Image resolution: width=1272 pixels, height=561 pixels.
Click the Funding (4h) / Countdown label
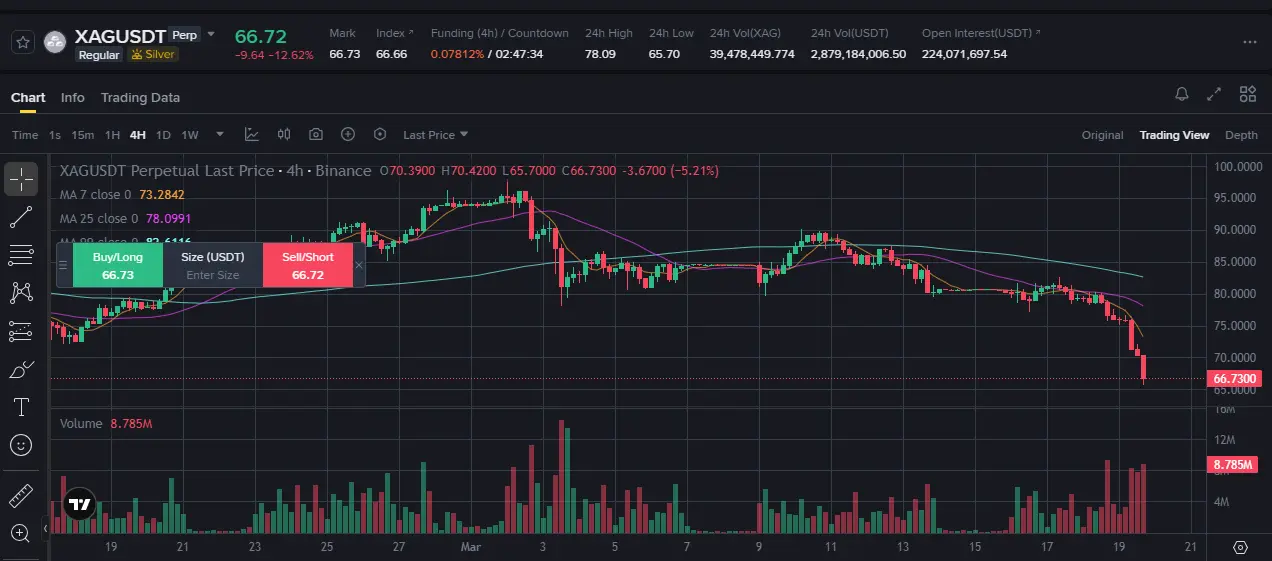pos(499,33)
